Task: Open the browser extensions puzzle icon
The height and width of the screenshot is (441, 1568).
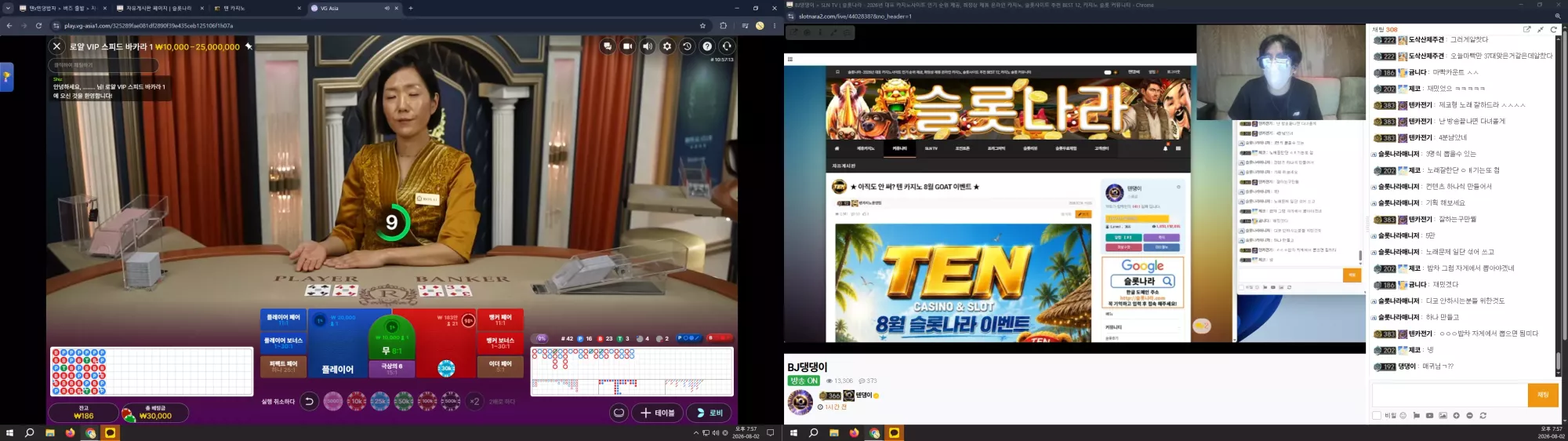Action: pos(723,25)
